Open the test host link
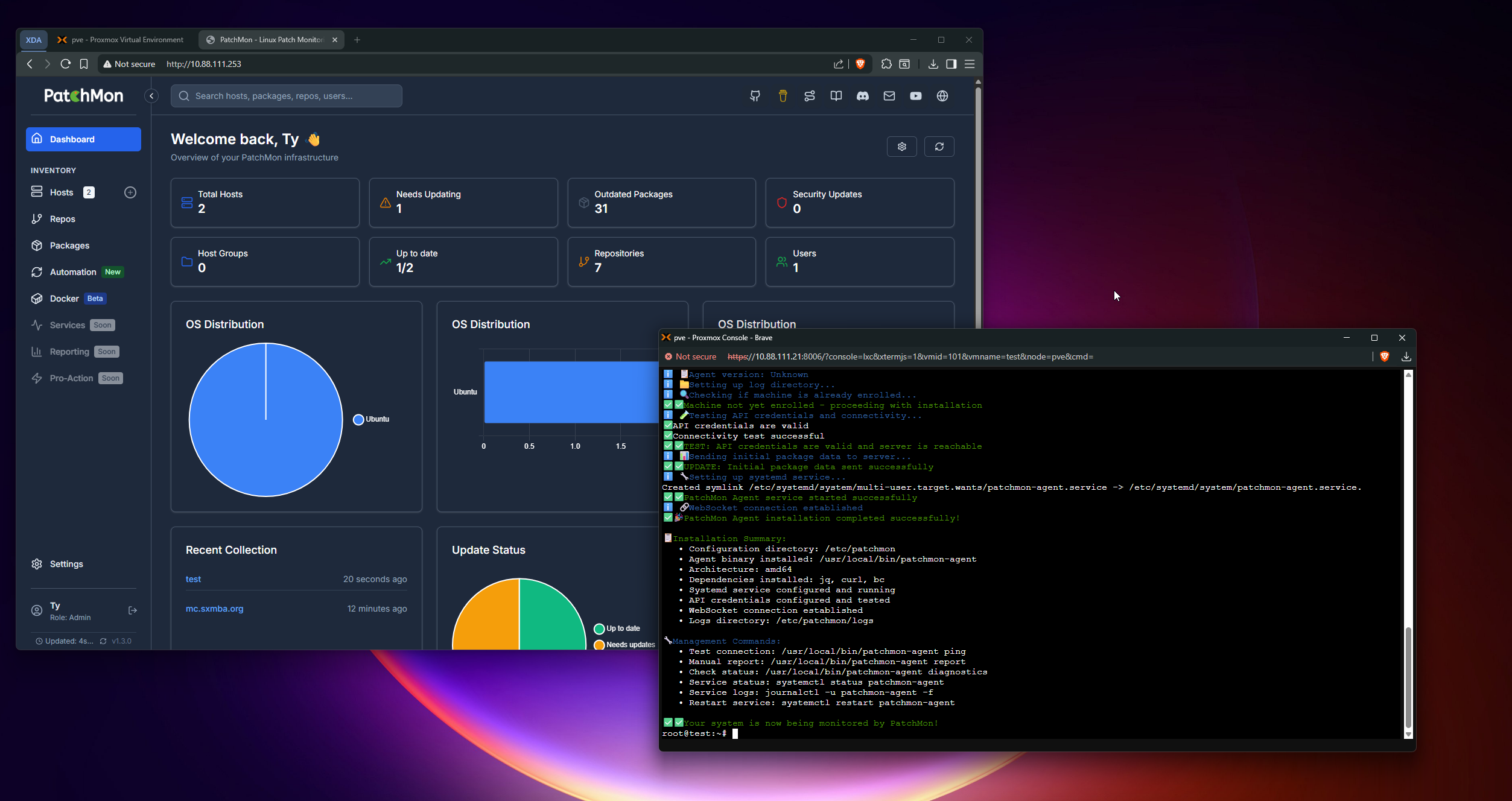This screenshot has height=801, width=1512. (x=193, y=579)
